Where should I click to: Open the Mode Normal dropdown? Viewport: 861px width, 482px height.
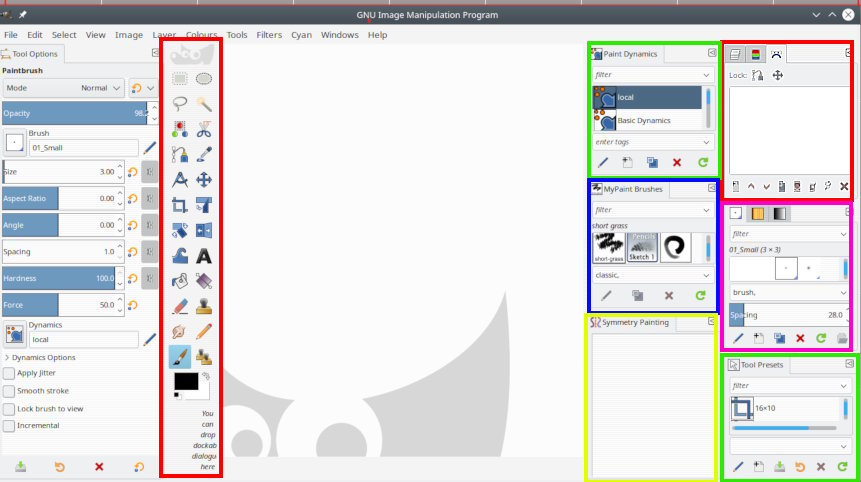point(63,88)
